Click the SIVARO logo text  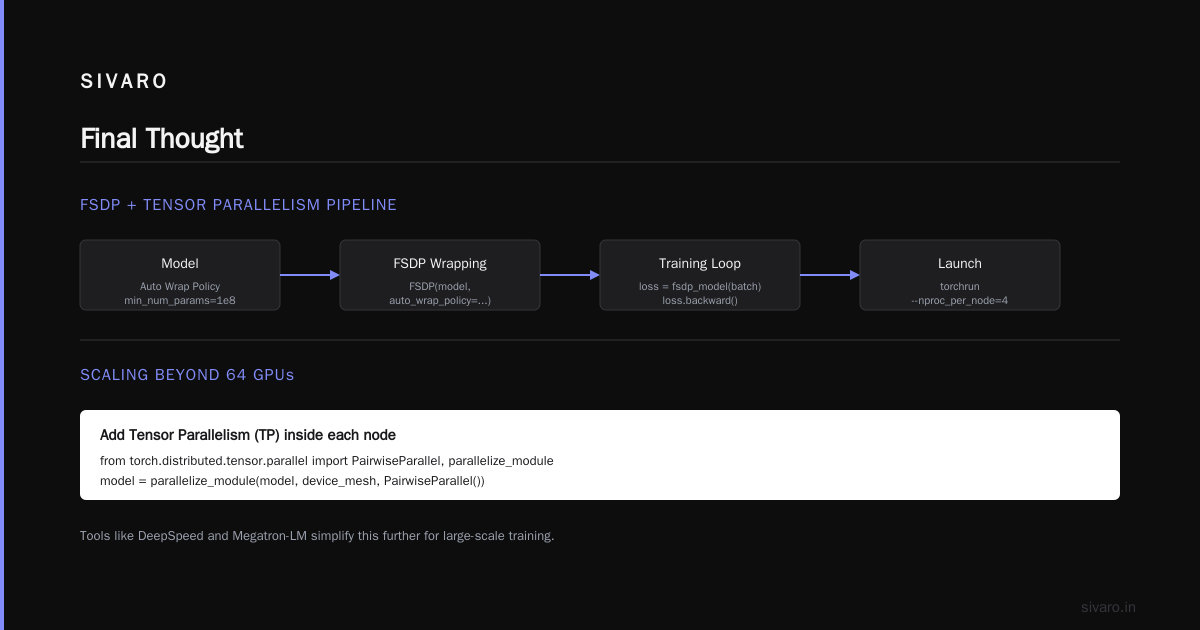pos(124,82)
